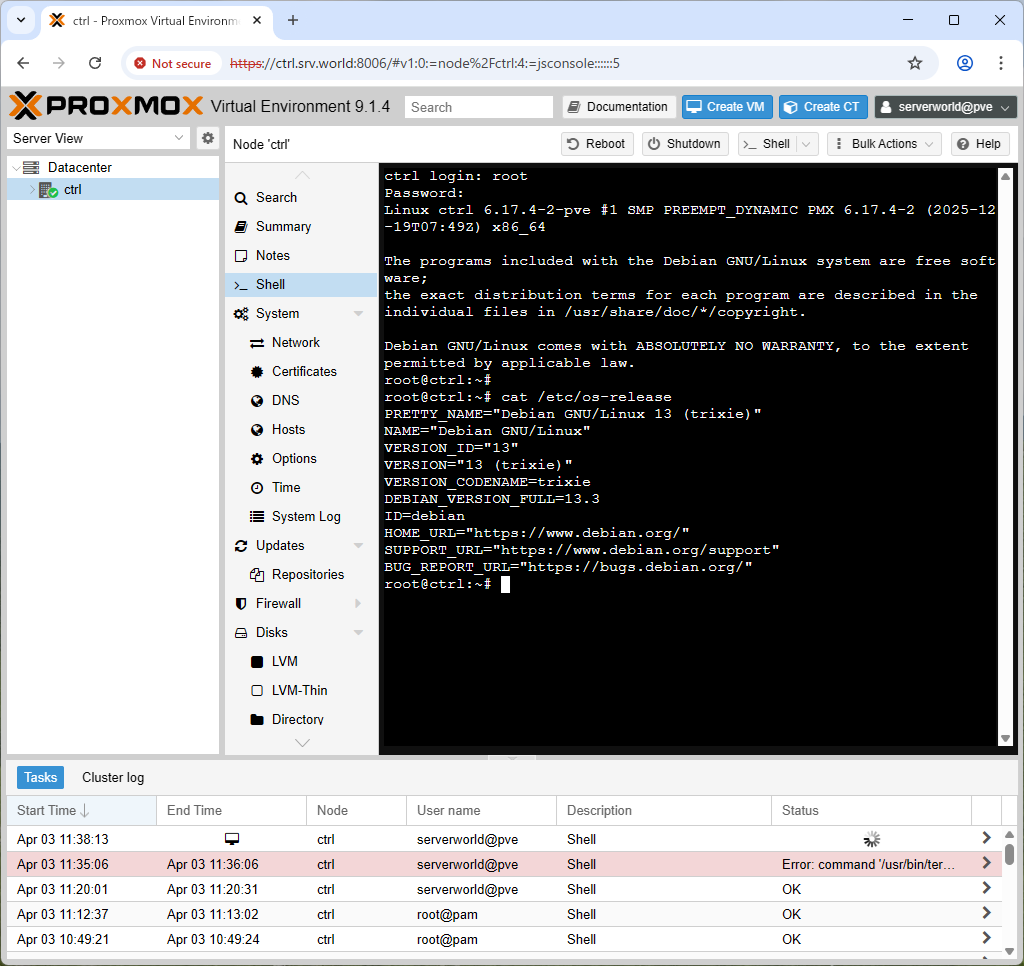1024x966 pixels.
Task: Expand the ctrl node in tree
Action: click(32, 190)
